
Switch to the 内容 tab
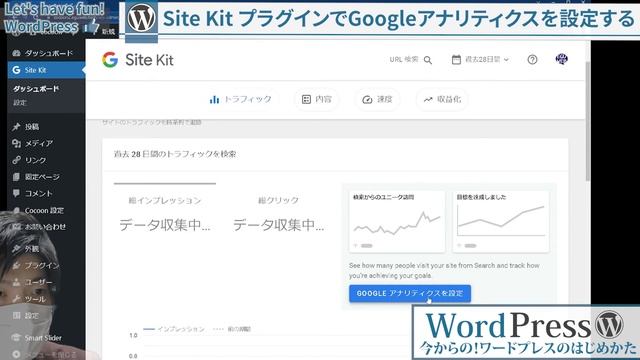[317, 99]
